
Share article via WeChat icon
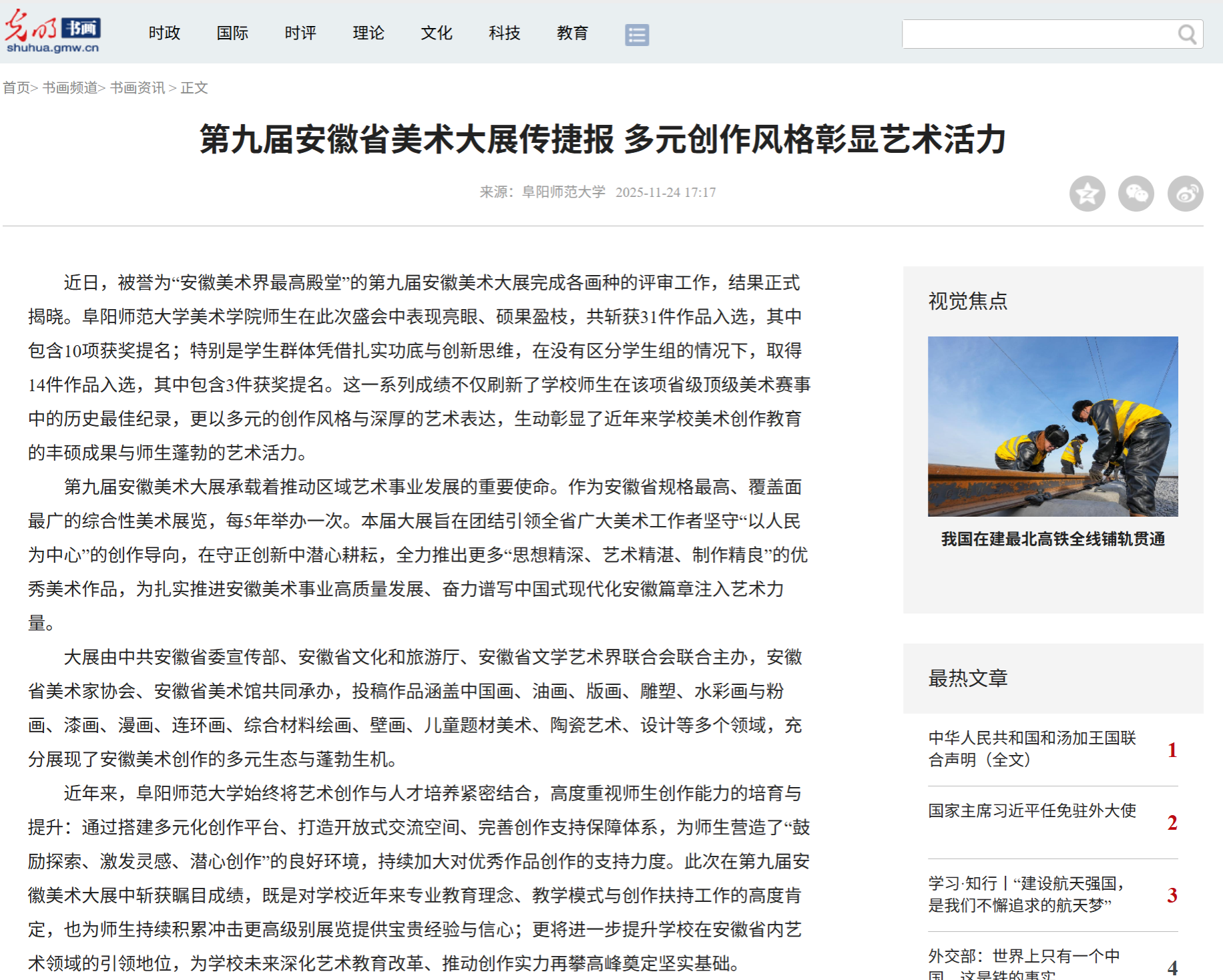pyautogui.click(x=1136, y=194)
